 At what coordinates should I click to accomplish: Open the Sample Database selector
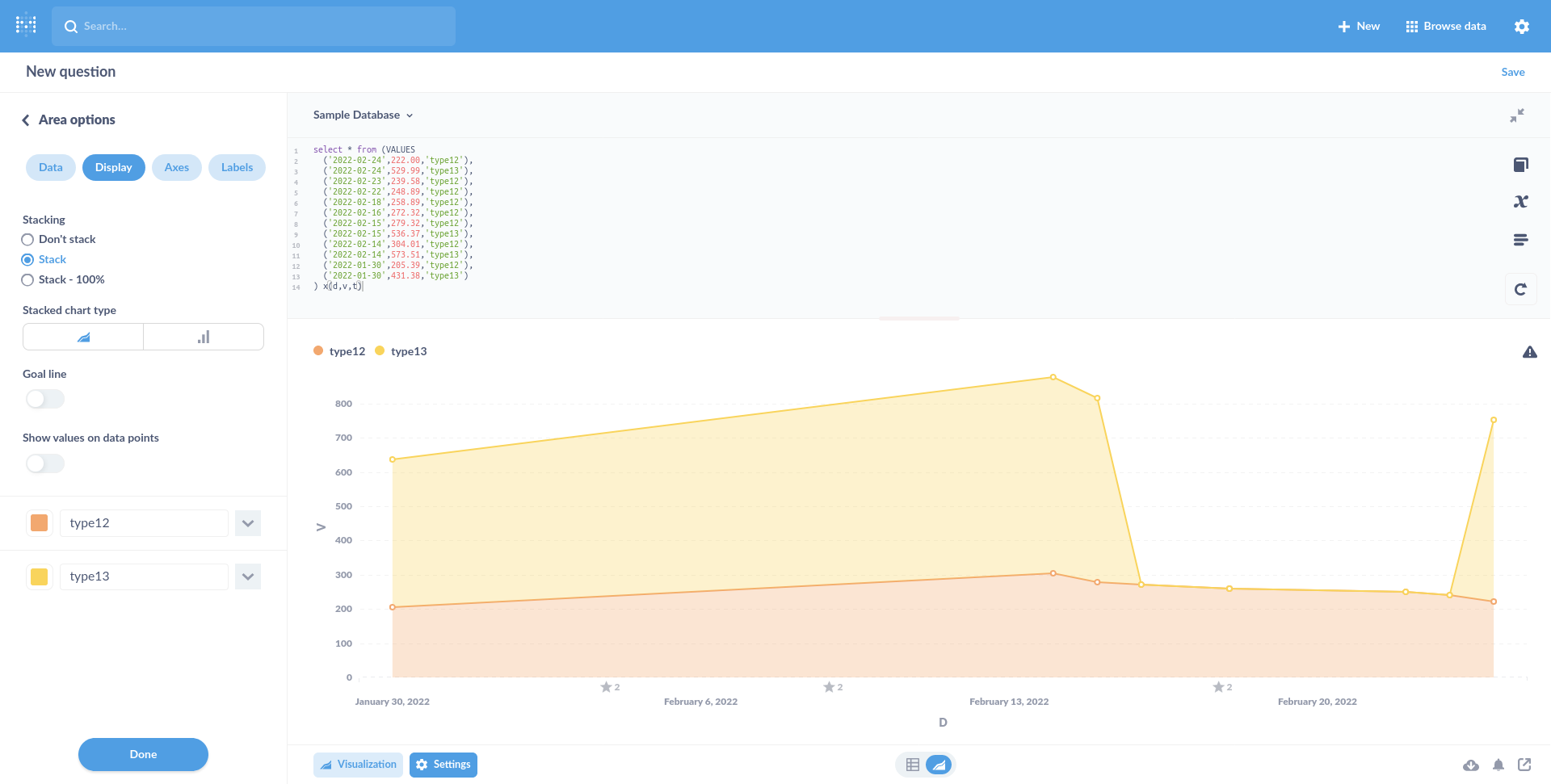coord(363,115)
